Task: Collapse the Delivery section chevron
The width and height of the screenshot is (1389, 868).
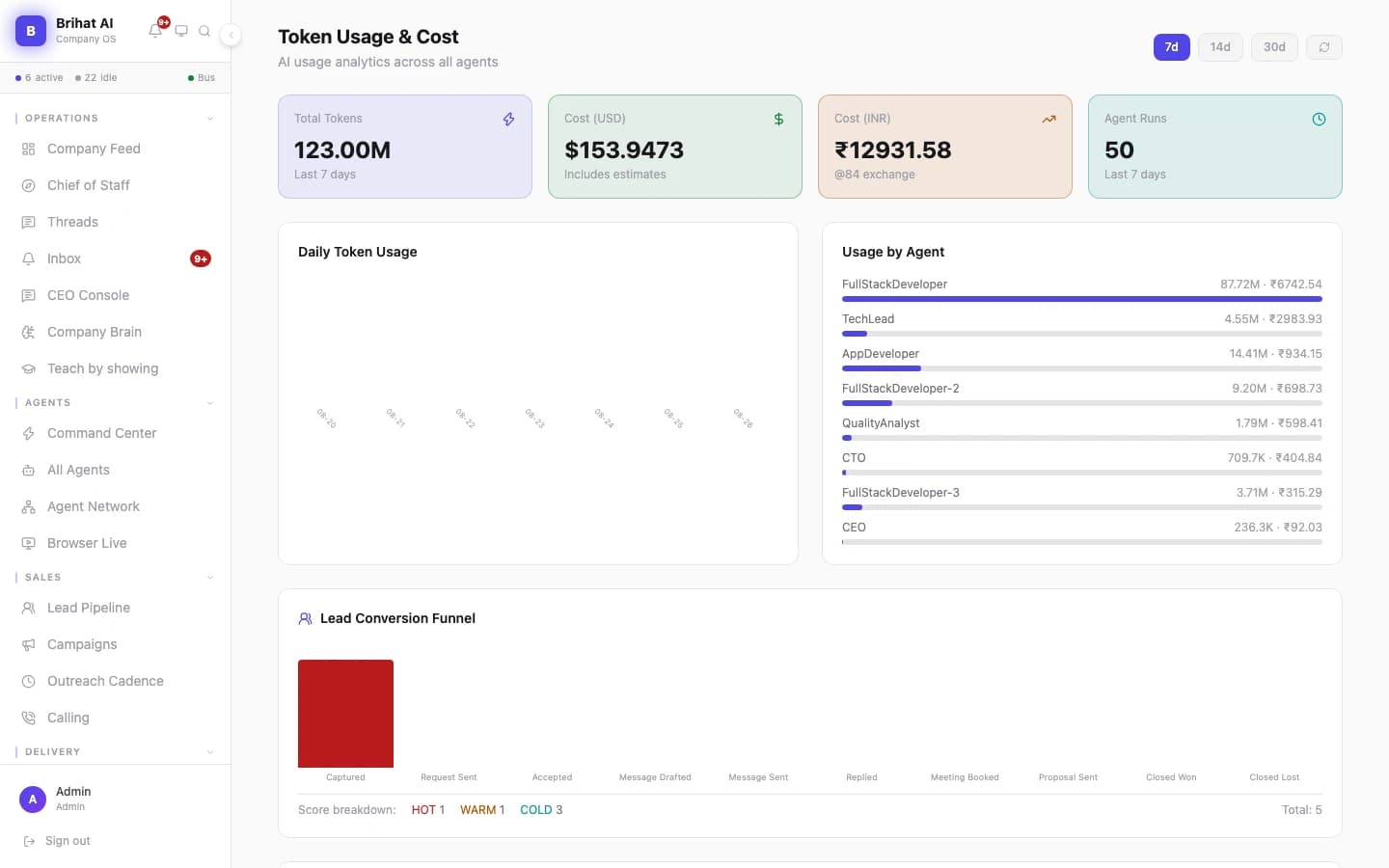Action: (x=209, y=752)
